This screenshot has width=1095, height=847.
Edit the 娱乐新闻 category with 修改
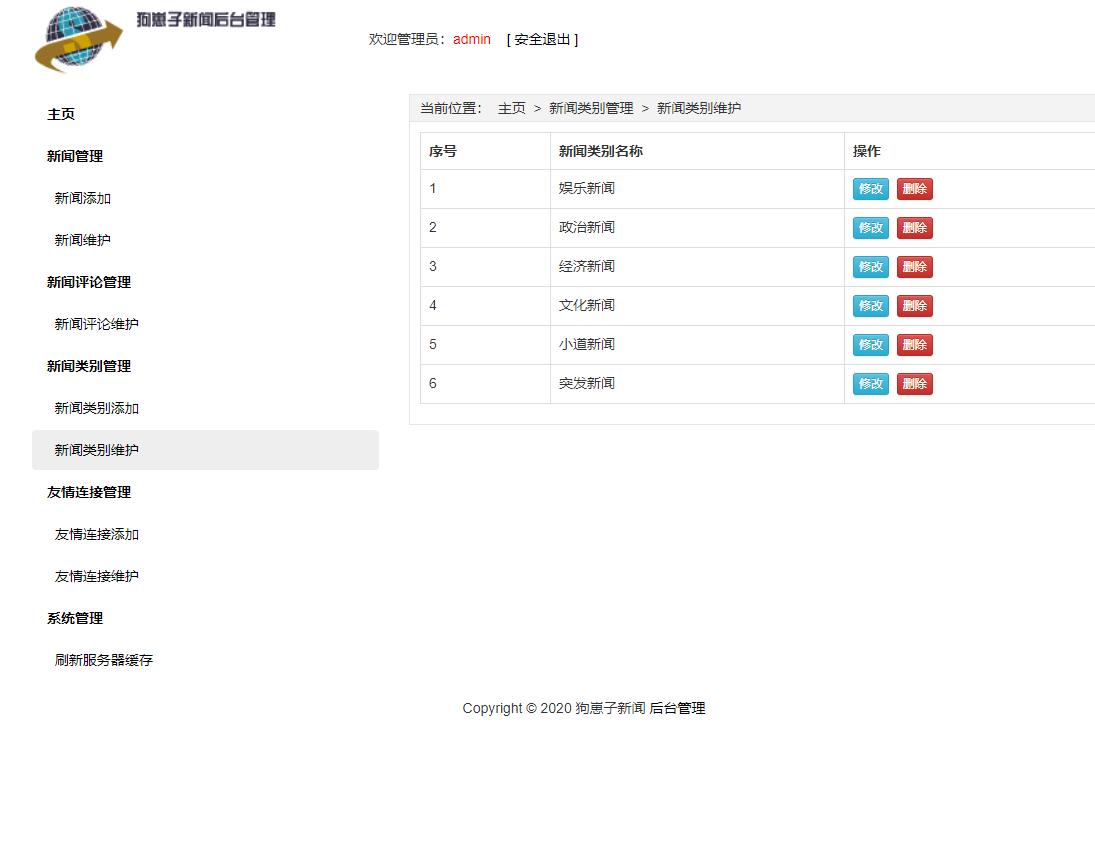870,188
